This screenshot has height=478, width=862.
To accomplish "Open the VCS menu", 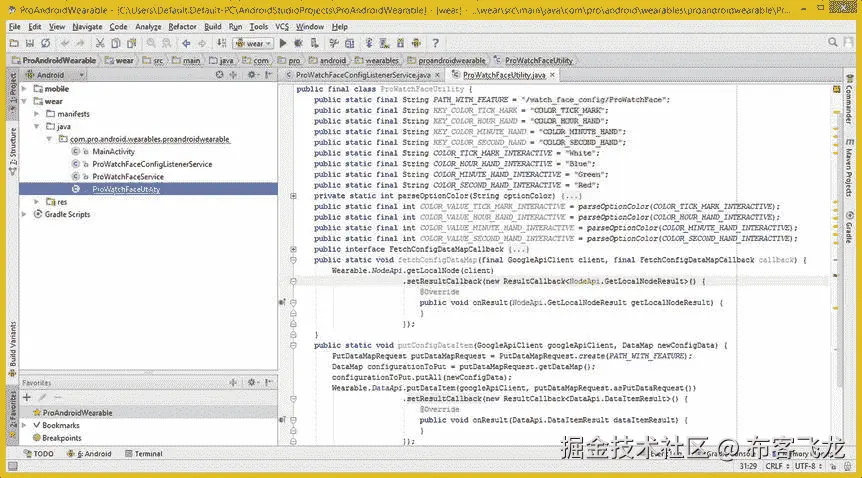I will pos(281,26).
